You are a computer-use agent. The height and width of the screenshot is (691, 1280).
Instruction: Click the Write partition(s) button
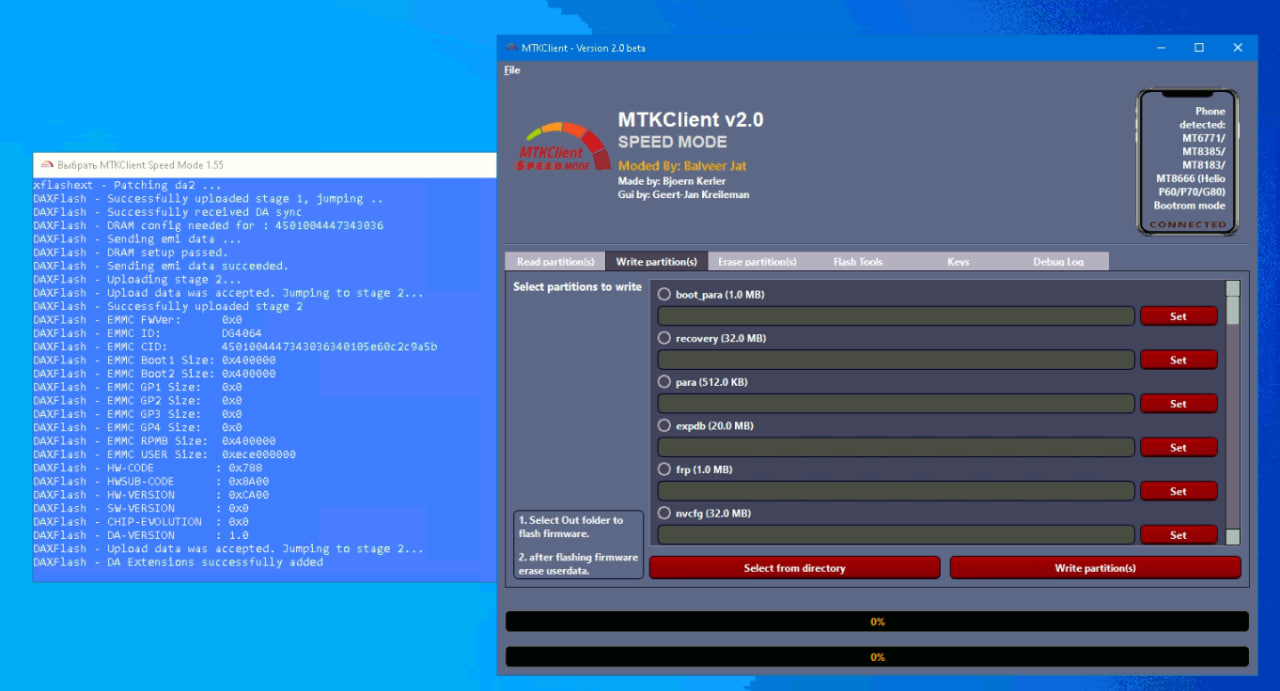[1095, 568]
